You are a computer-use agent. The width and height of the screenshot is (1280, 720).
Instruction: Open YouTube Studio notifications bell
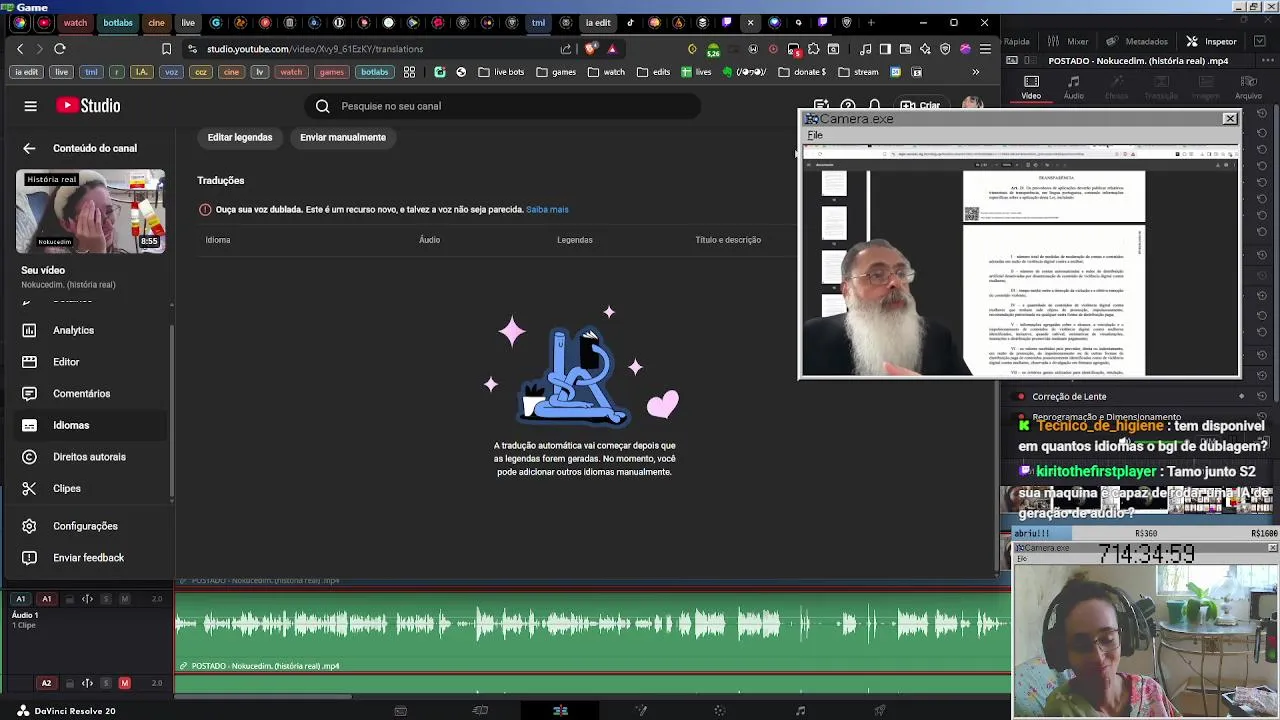pyautogui.click(x=875, y=105)
